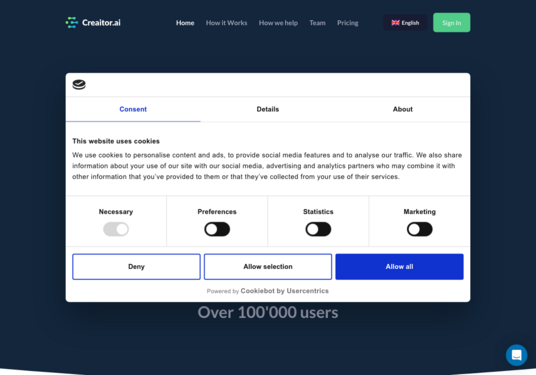Viewport: 536px width, 375px height.
Task: Click the Marketing label text
Action: pos(419,212)
